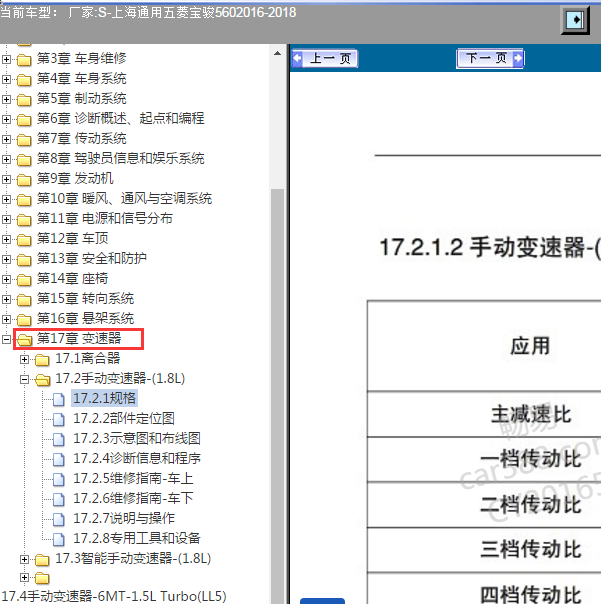Image resolution: width=601 pixels, height=604 pixels.
Task: Select 第8章 驾驶员信息和娱乐系统 label
Action: click(120, 159)
